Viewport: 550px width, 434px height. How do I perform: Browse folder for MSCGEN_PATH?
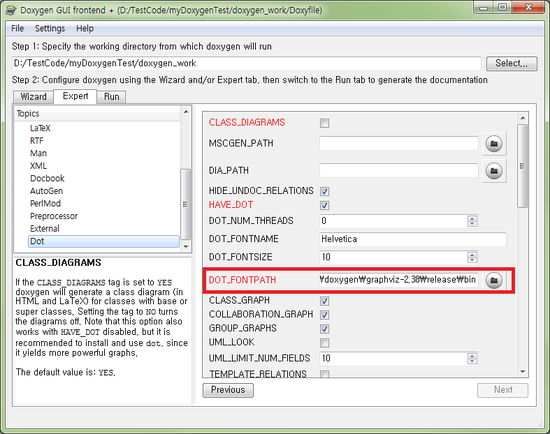pos(494,143)
